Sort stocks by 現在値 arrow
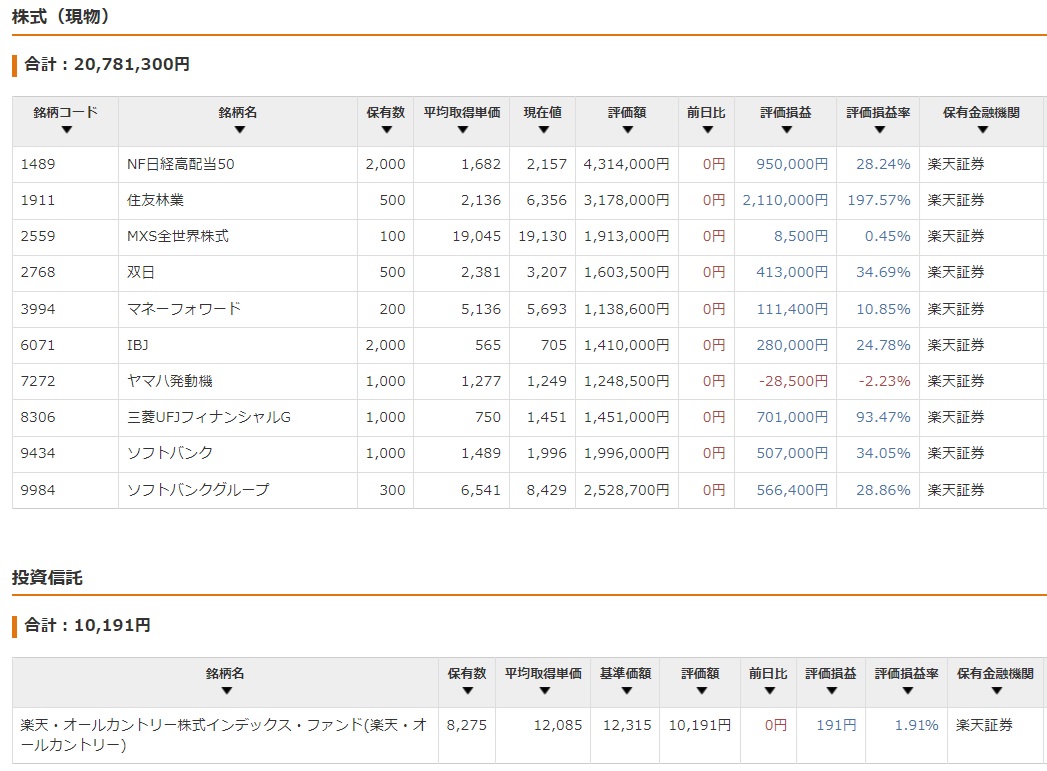 point(544,130)
